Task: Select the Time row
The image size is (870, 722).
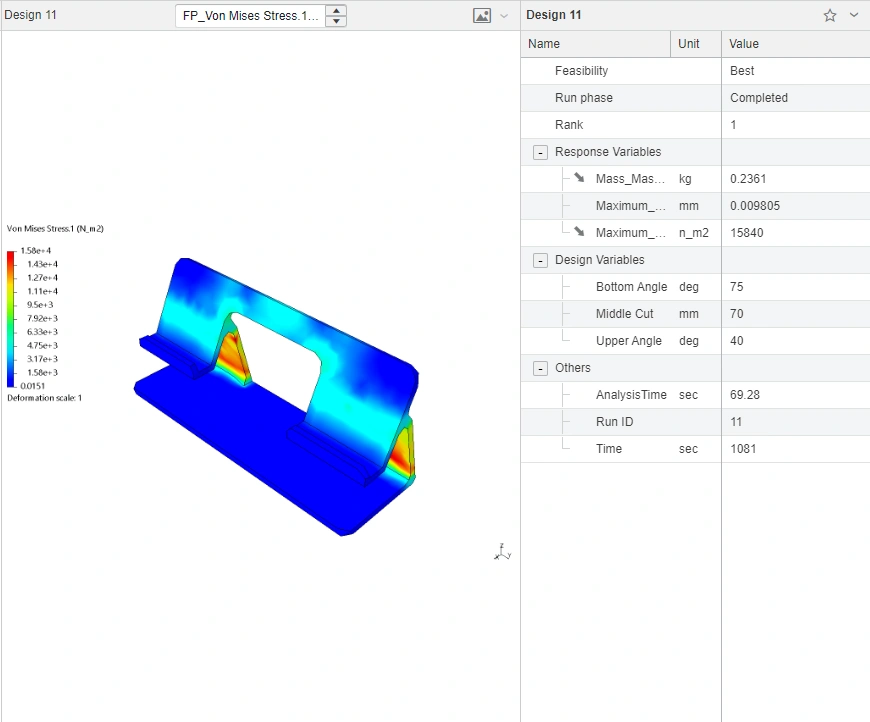Action: [696, 449]
